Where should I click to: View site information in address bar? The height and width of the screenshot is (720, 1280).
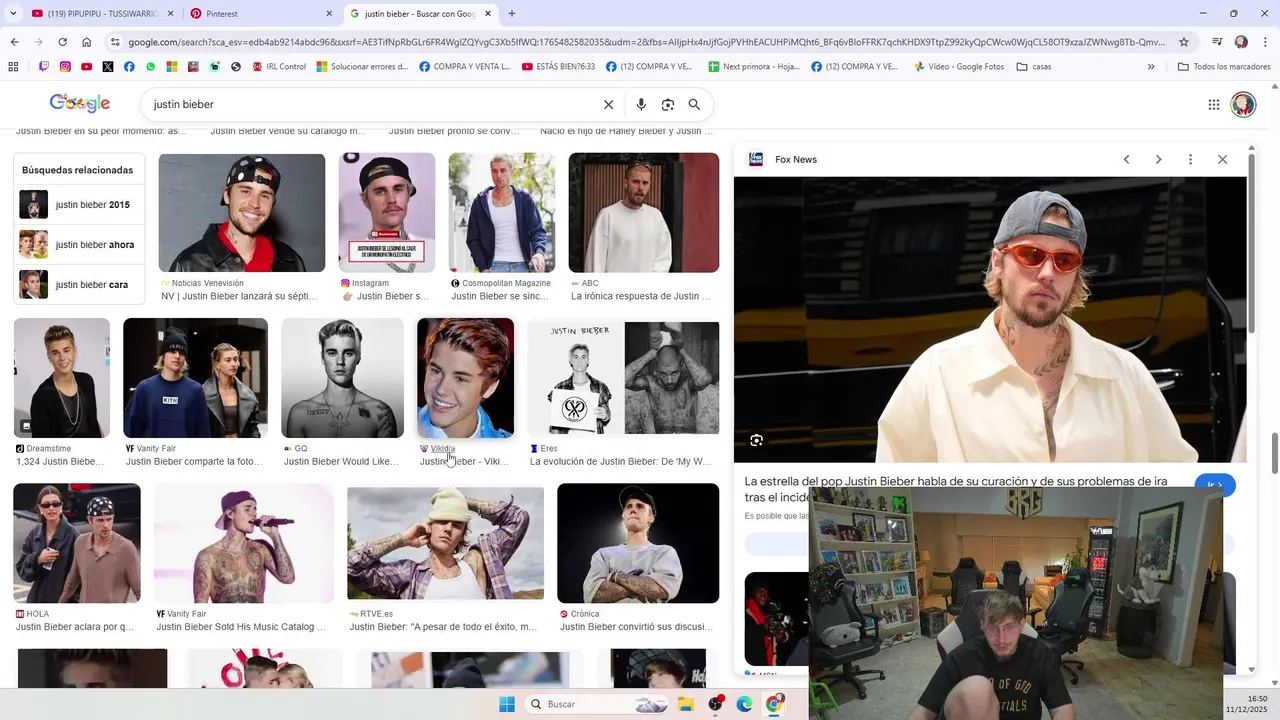pos(115,42)
